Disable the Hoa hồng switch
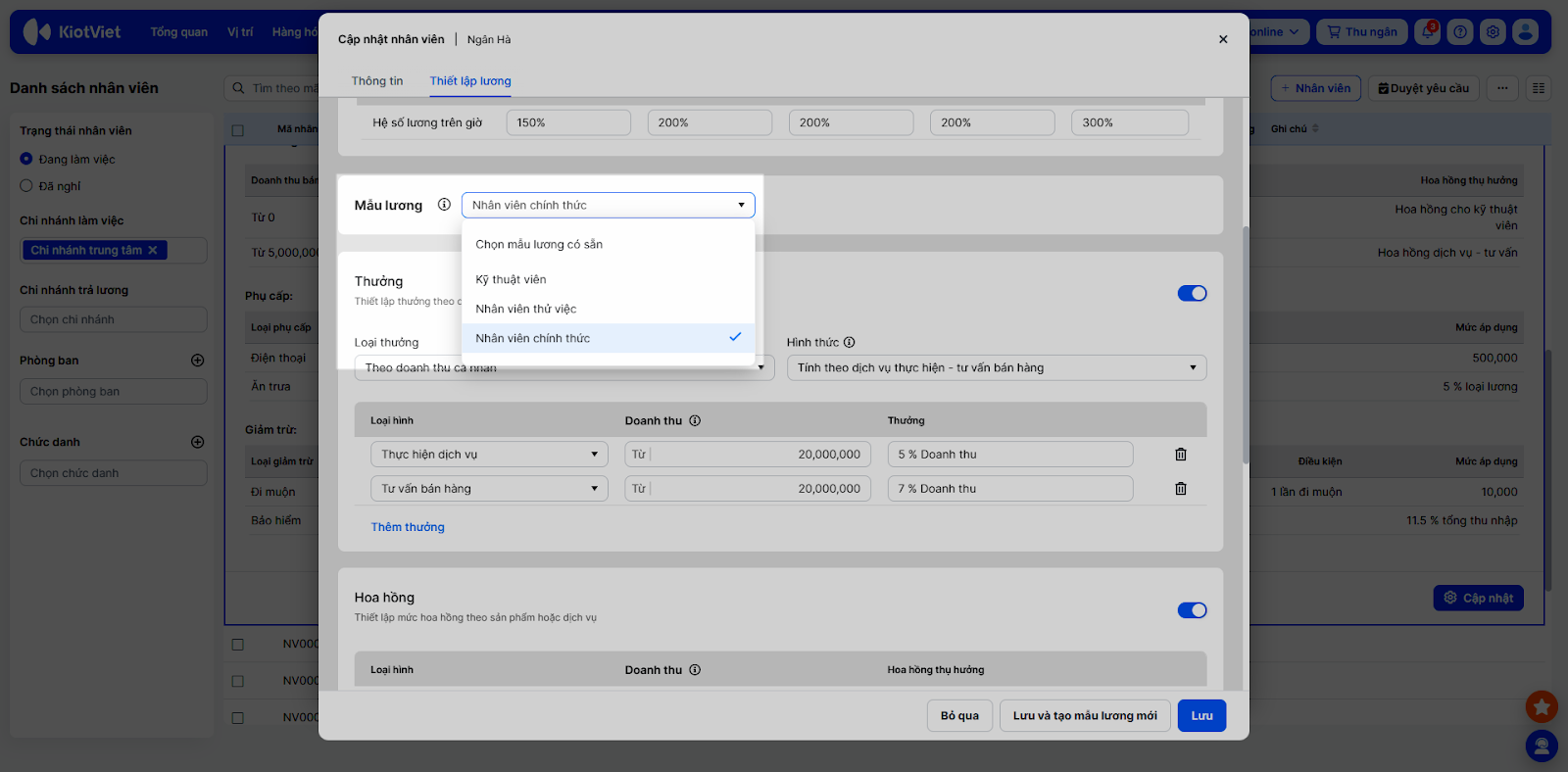Screen dimensions: 1568x772 1192,610
